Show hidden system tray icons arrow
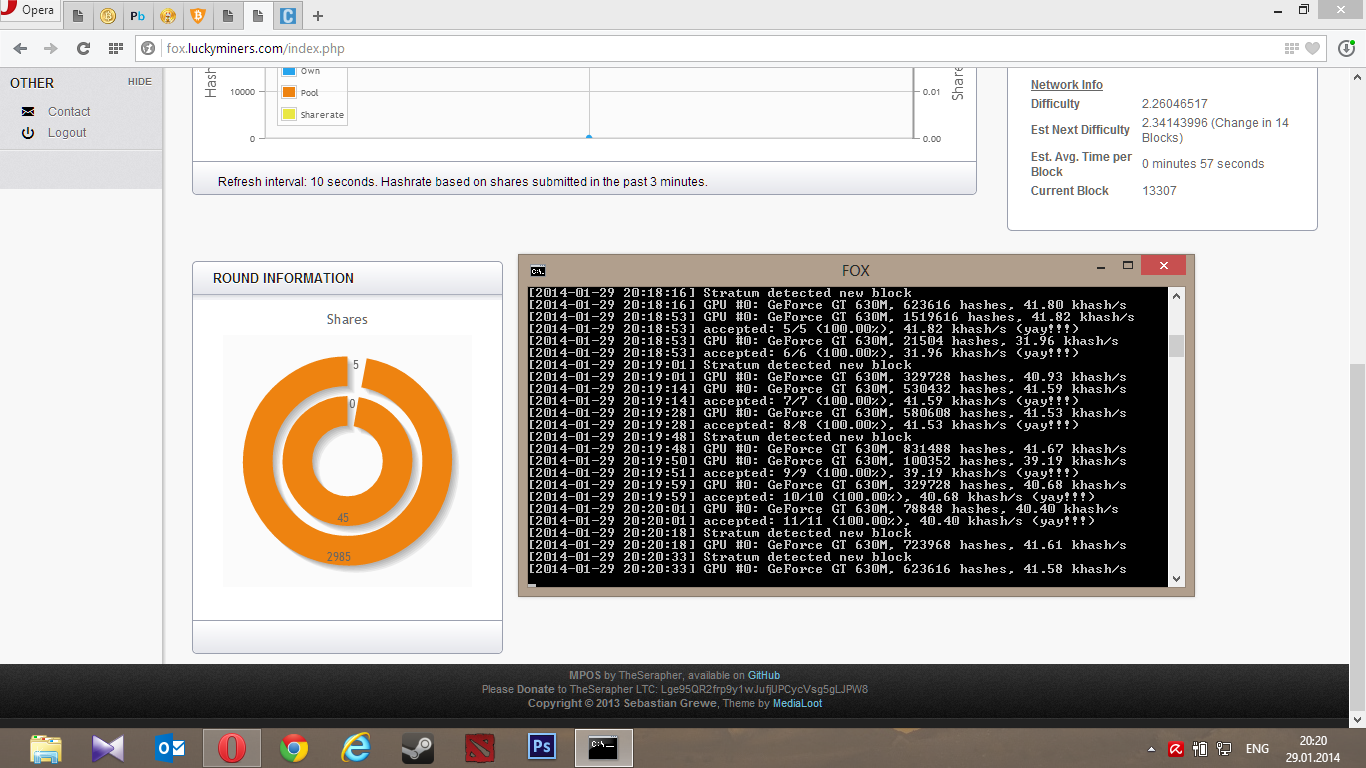This screenshot has width=1366, height=768. [x=1151, y=749]
